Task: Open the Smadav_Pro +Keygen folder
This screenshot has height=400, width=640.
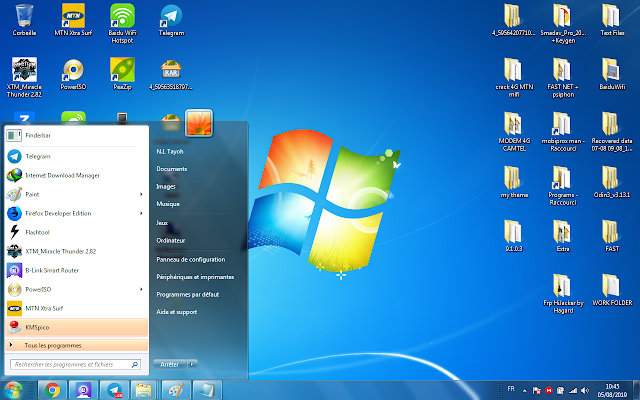Action: point(563,24)
